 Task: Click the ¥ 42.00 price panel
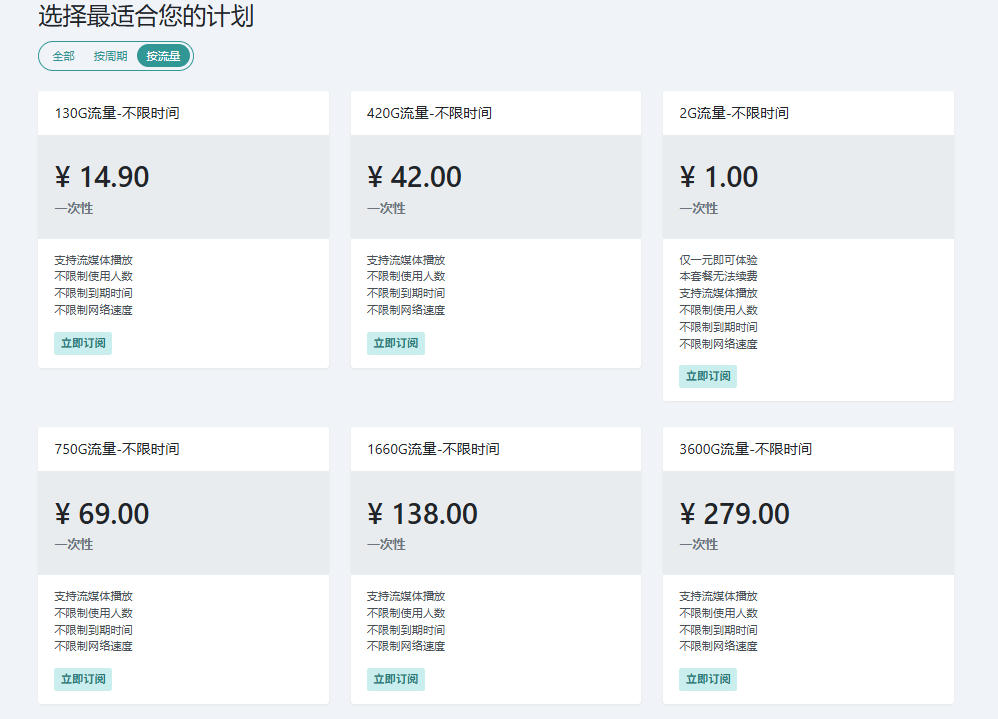[496, 187]
